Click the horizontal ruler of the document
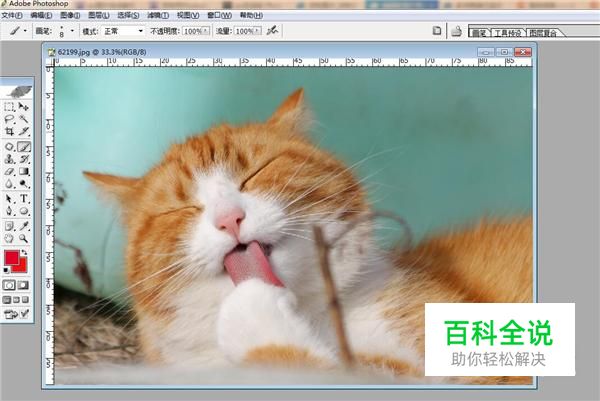Image resolution: width=600 pixels, height=401 pixels. coord(293,62)
